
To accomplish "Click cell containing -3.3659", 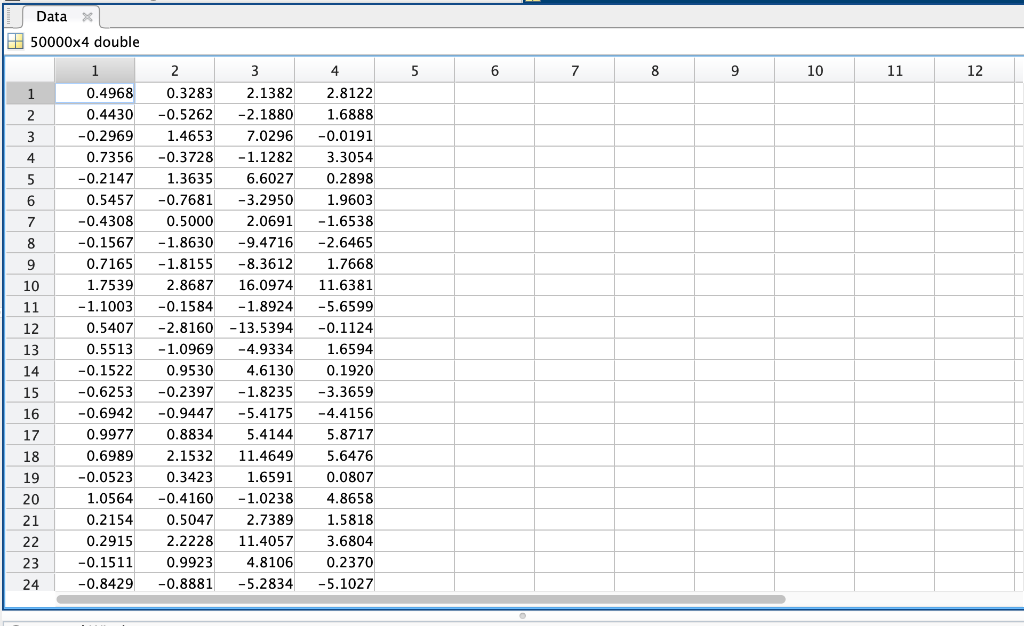I will click(x=335, y=392).
